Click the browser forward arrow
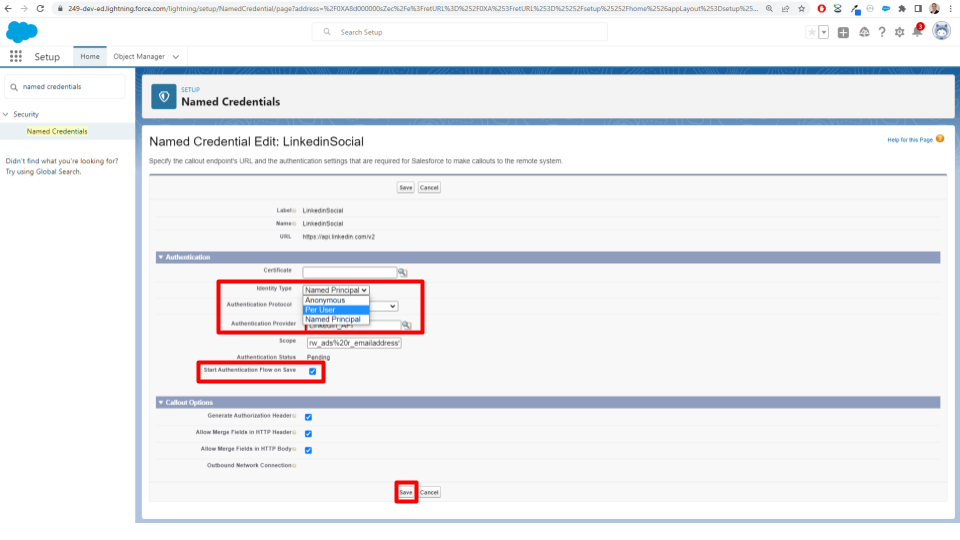Viewport: 960px width, 540px height. click(24, 9)
